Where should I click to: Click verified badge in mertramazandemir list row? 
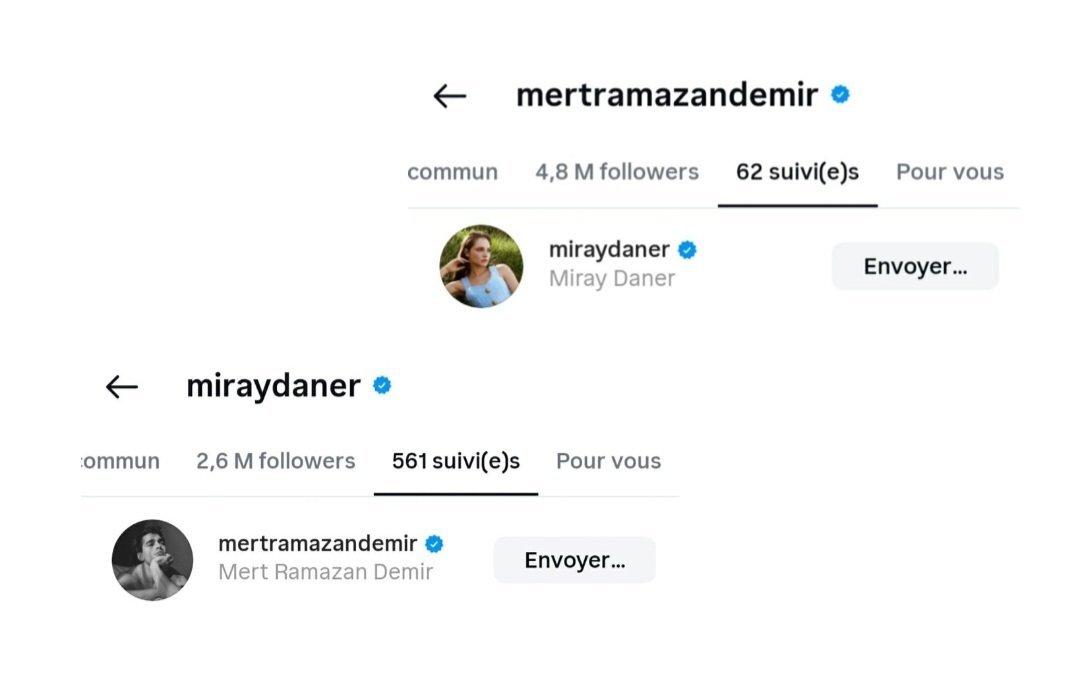click(x=434, y=544)
